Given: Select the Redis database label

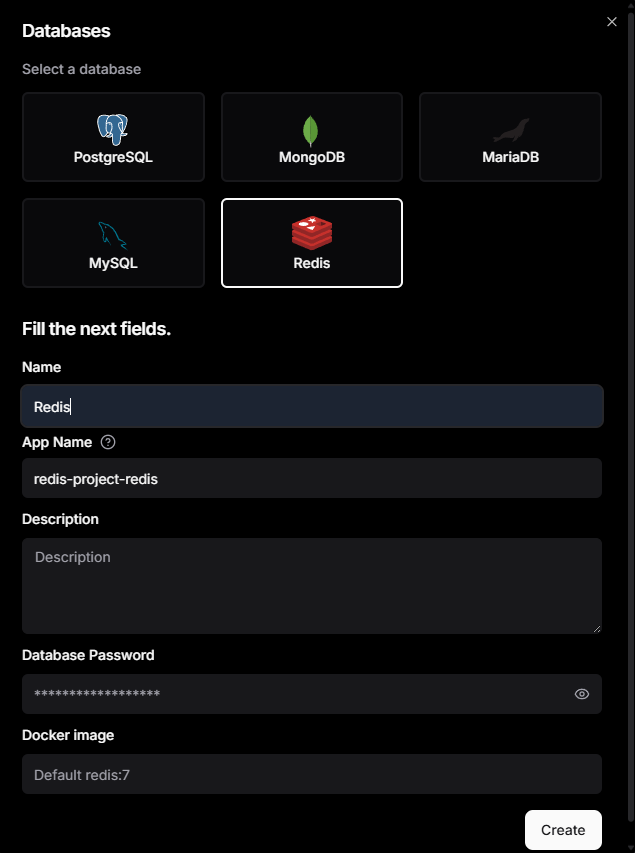Looking at the screenshot, I should 312,264.
